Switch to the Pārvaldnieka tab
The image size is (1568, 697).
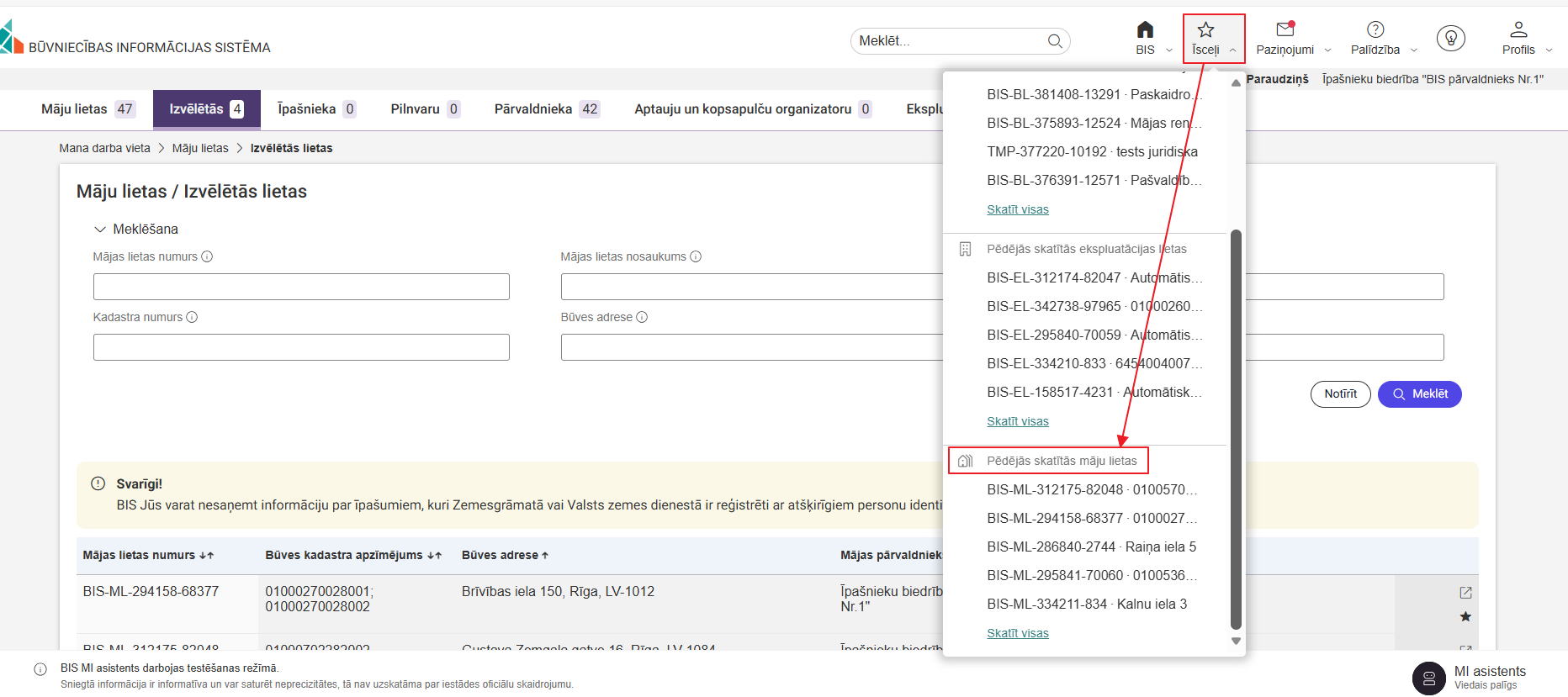pyautogui.click(x=546, y=109)
